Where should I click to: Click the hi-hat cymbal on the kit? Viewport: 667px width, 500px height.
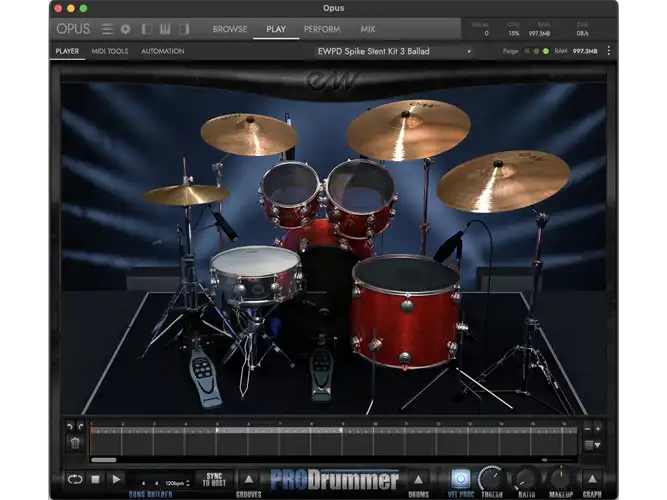[x=185, y=194]
